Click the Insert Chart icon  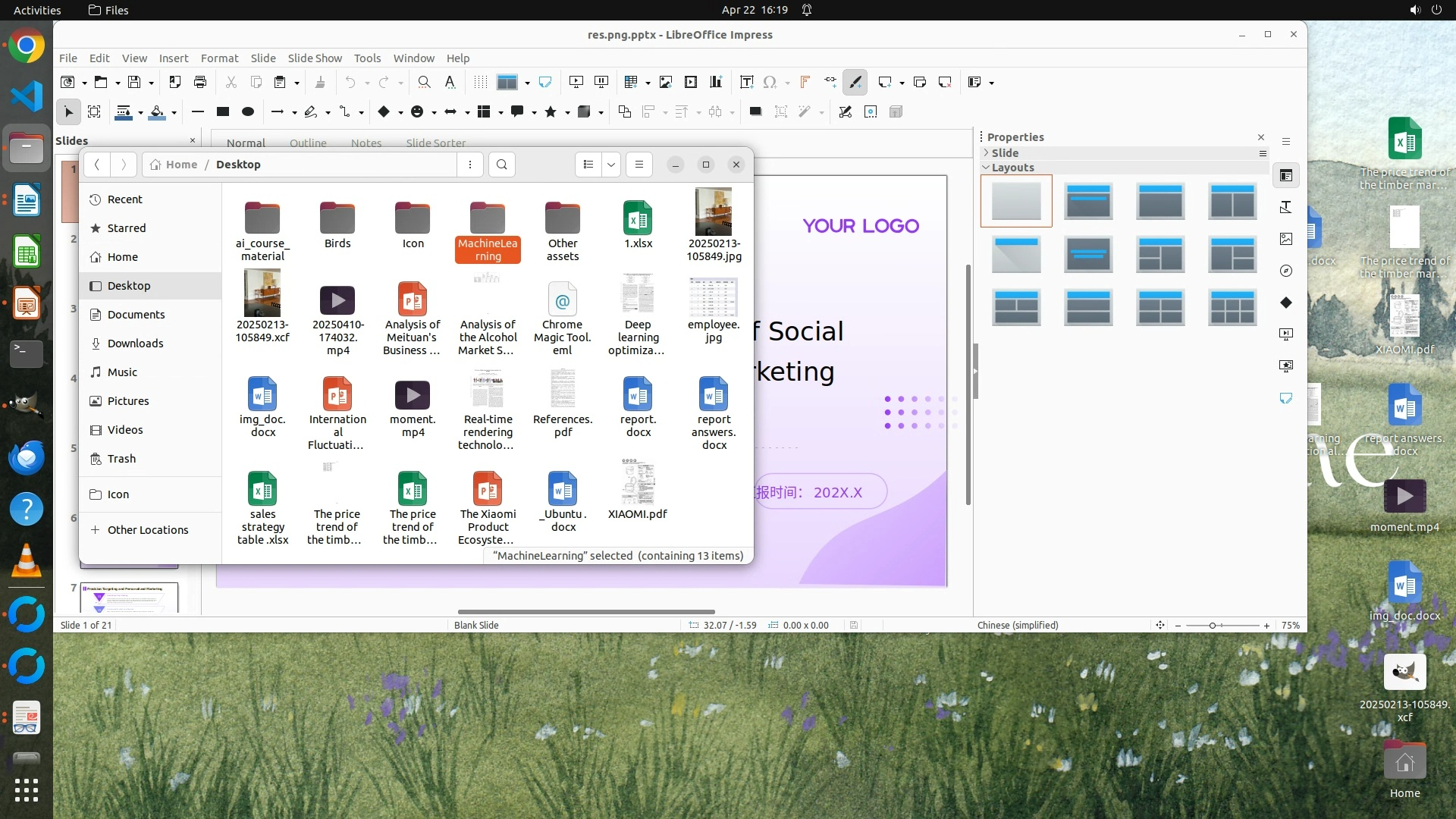coord(715,82)
